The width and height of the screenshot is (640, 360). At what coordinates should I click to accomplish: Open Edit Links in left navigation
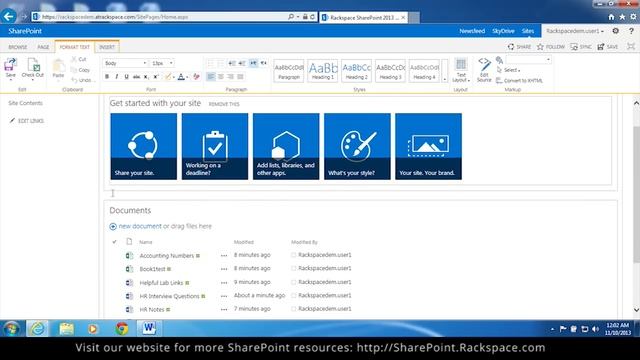[27, 121]
